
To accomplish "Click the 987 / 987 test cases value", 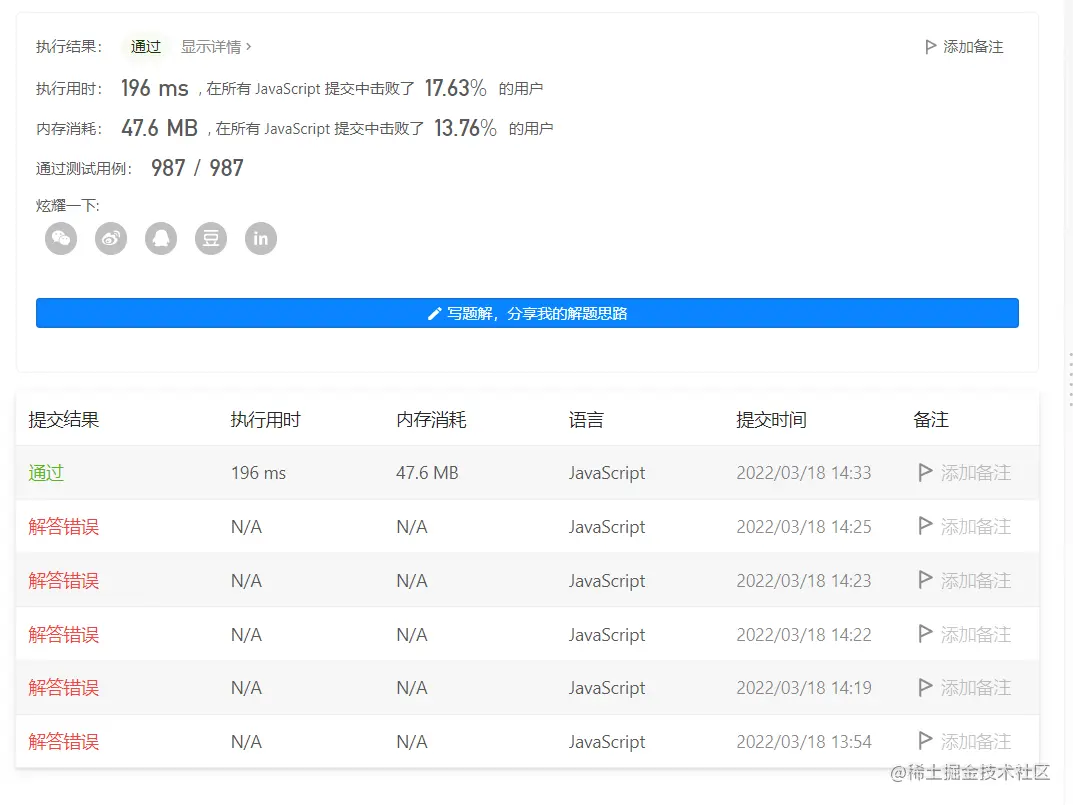I will pyautogui.click(x=197, y=168).
